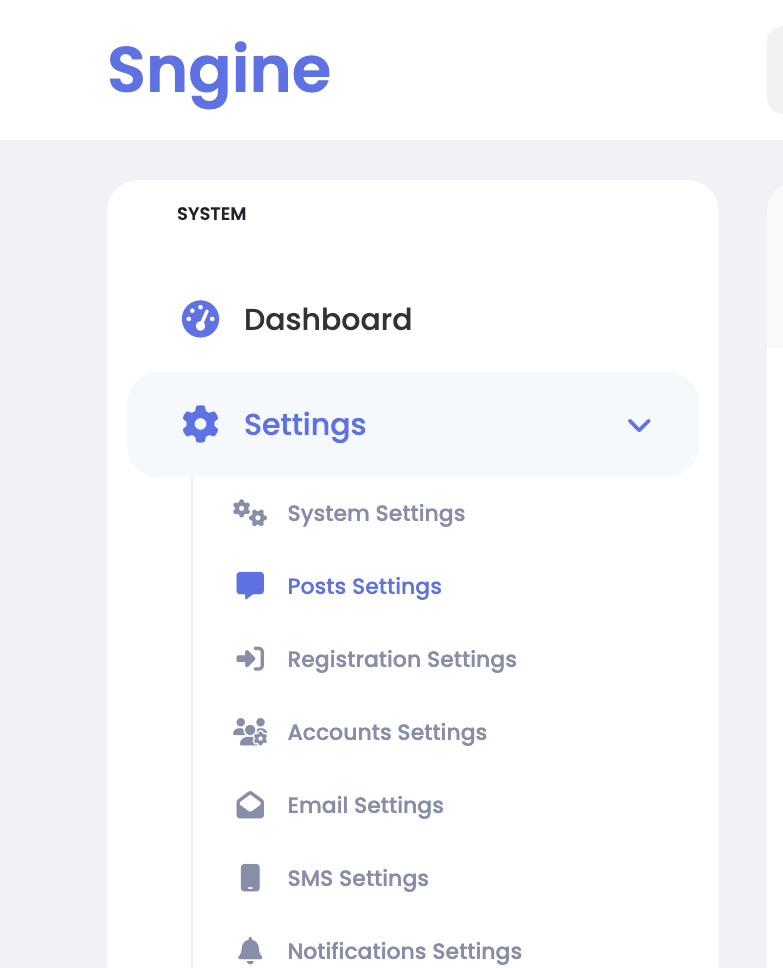Viewport: 783px width, 968px height.
Task: Click the Email Settings envelope icon
Action: (x=250, y=805)
